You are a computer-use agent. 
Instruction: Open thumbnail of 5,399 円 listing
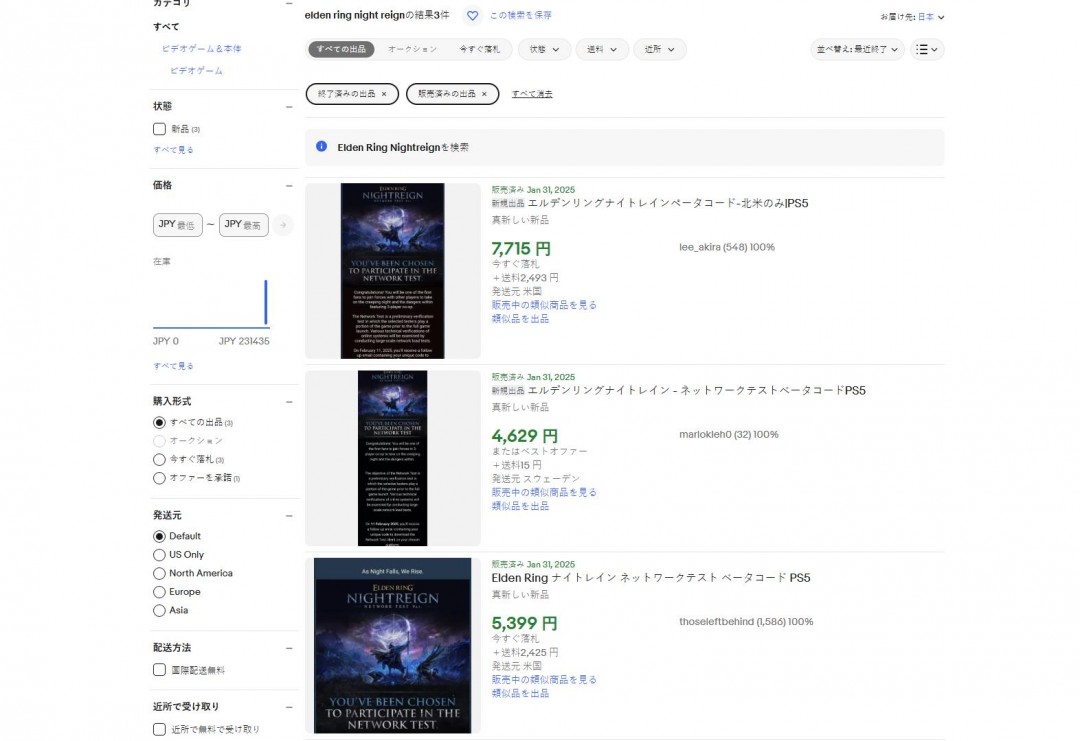[x=393, y=645]
